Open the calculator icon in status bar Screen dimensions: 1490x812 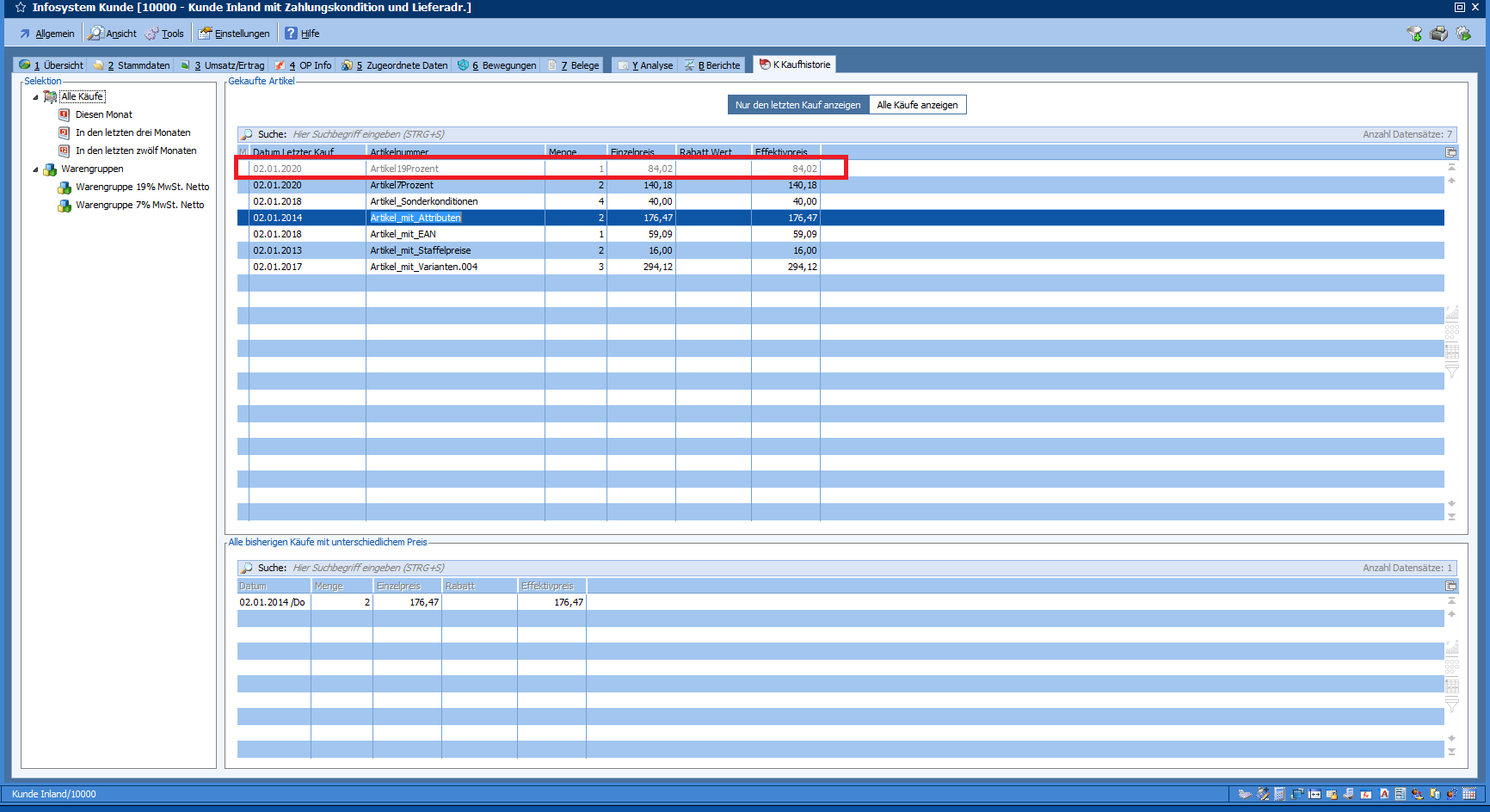[x=1279, y=794]
